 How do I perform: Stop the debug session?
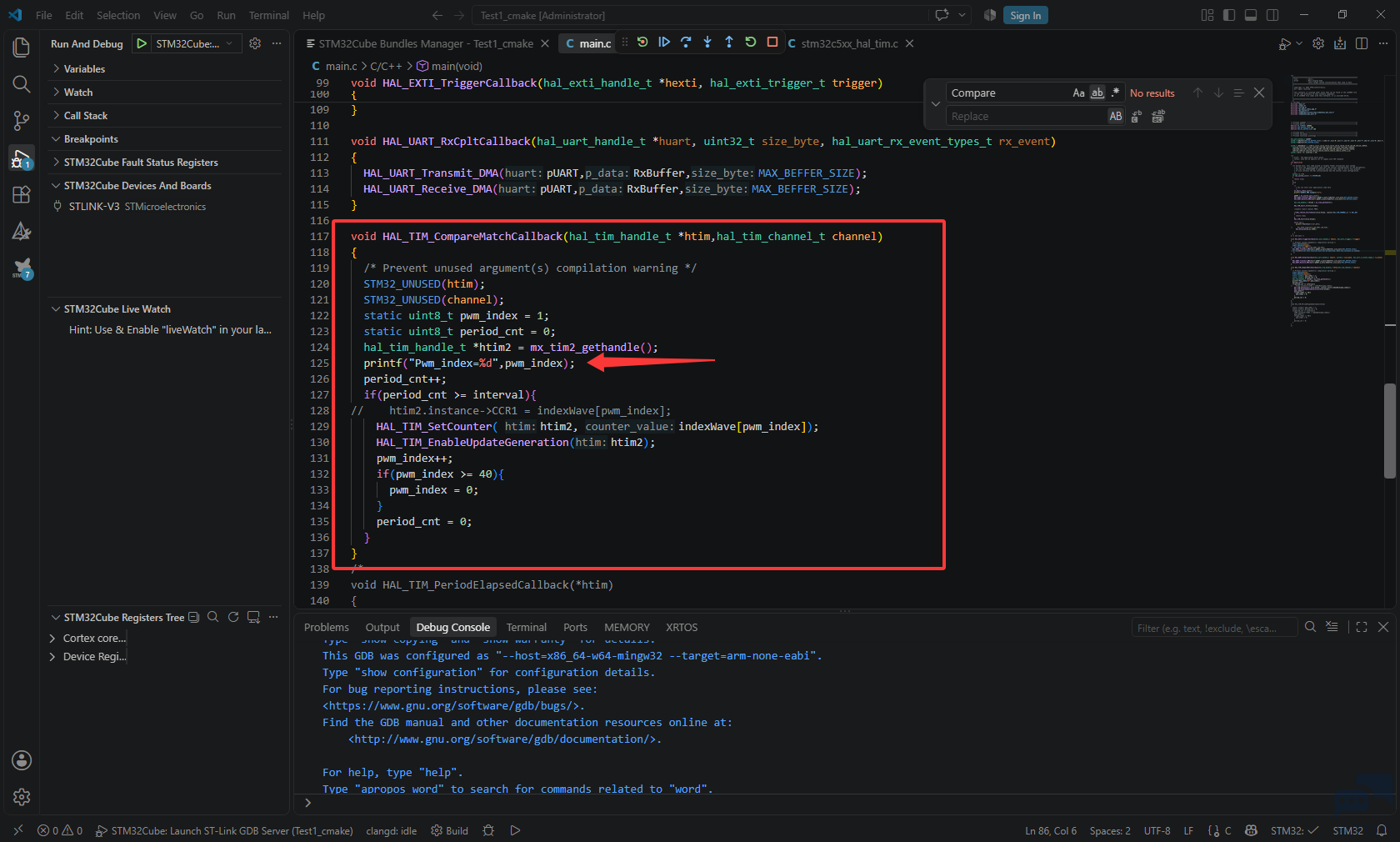(x=772, y=43)
